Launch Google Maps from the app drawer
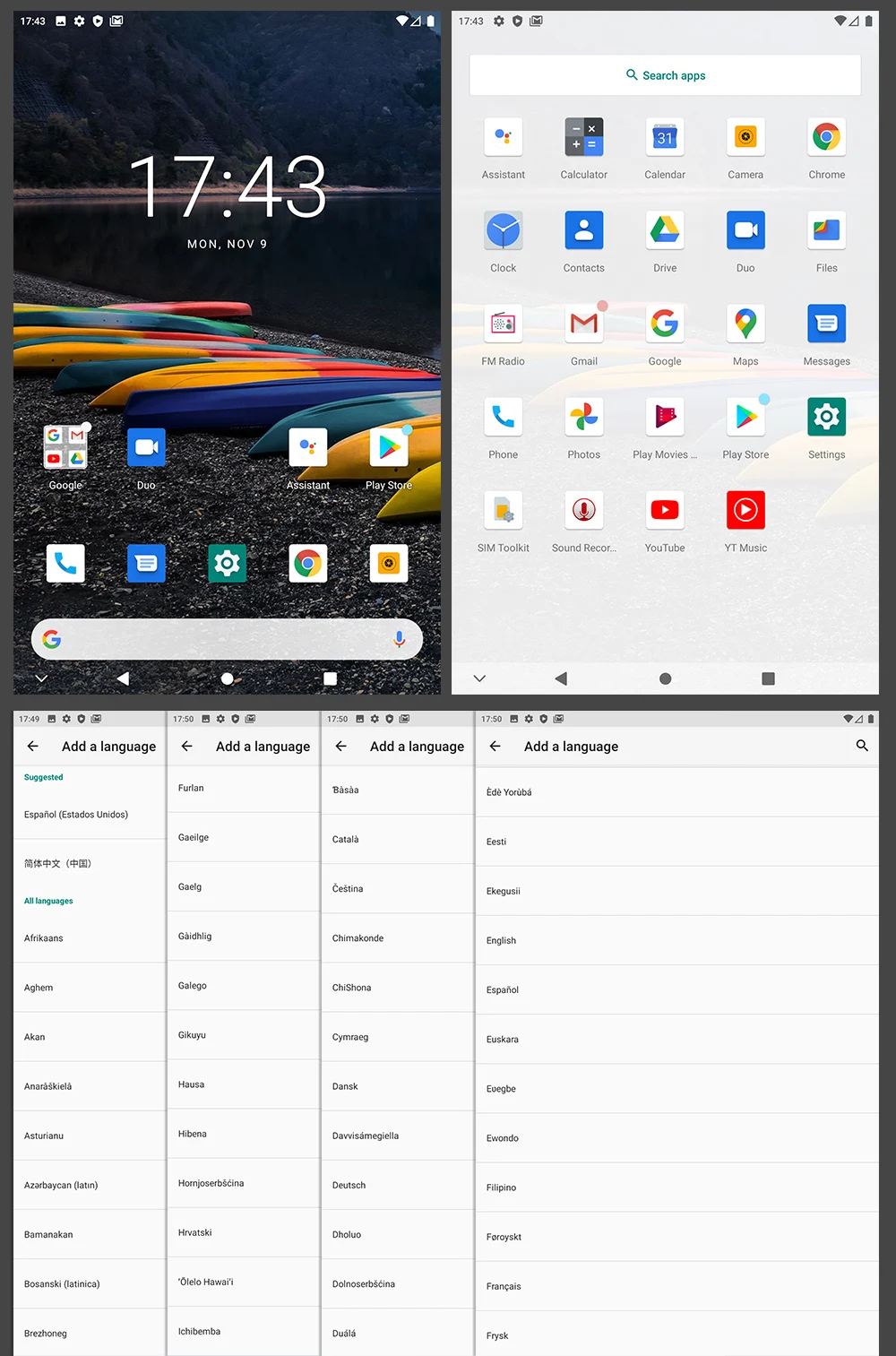The image size is (896, 1356). (x=745, y=323)
